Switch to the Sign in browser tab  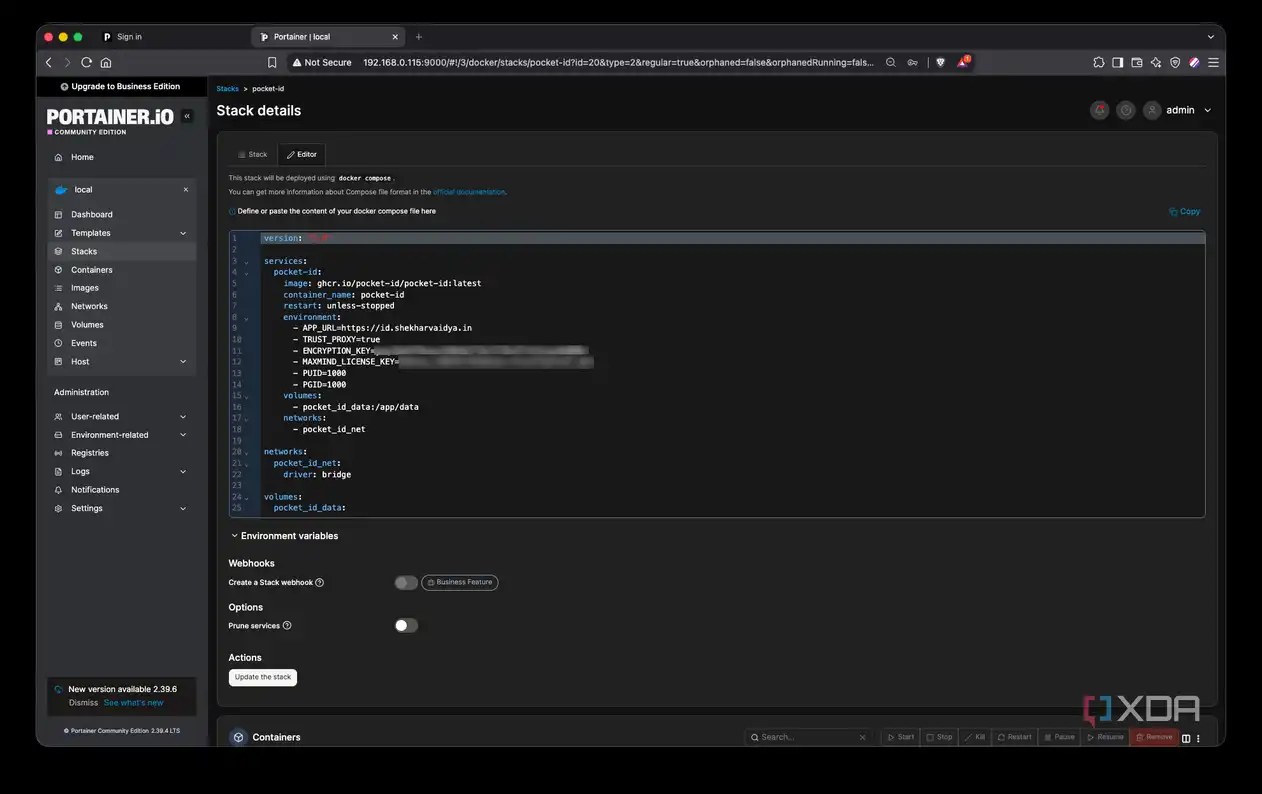129,37
